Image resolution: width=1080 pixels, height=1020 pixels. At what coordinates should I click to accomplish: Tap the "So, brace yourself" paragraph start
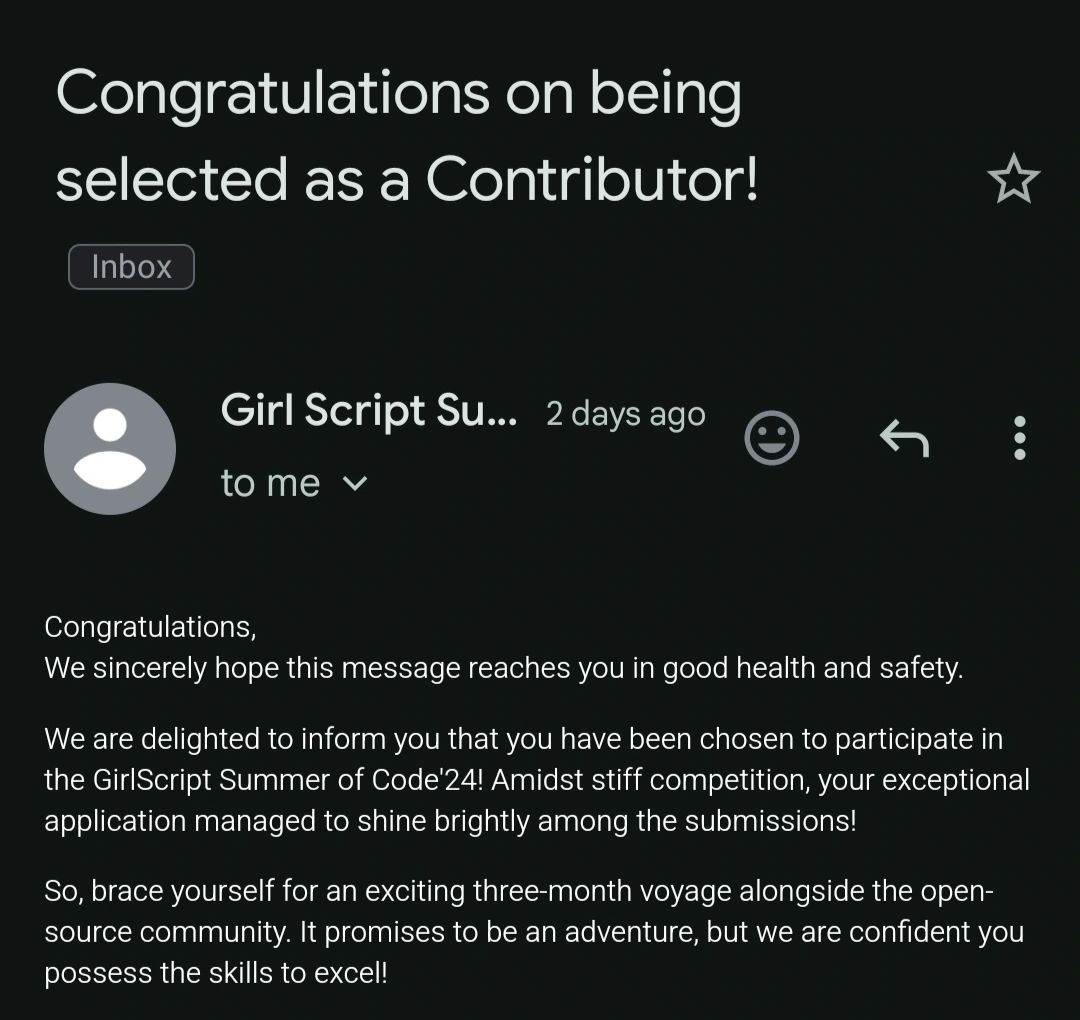coord(160,891)
